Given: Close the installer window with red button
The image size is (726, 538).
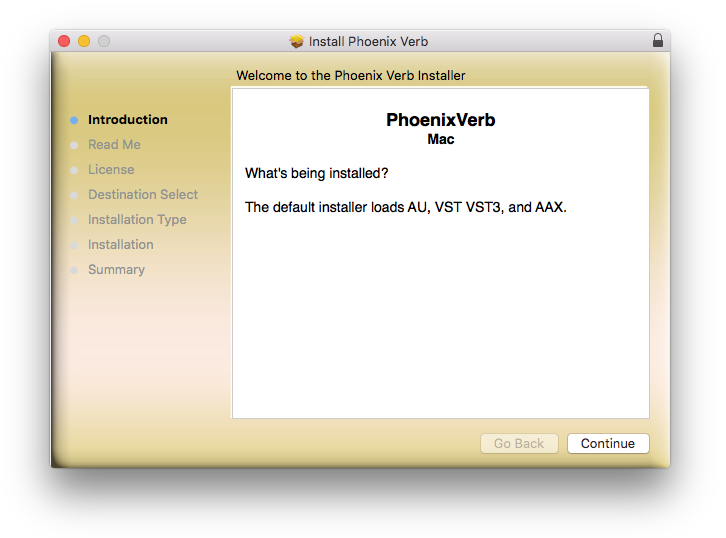Looking at the screenshot, I should click(x=64, y=41).
